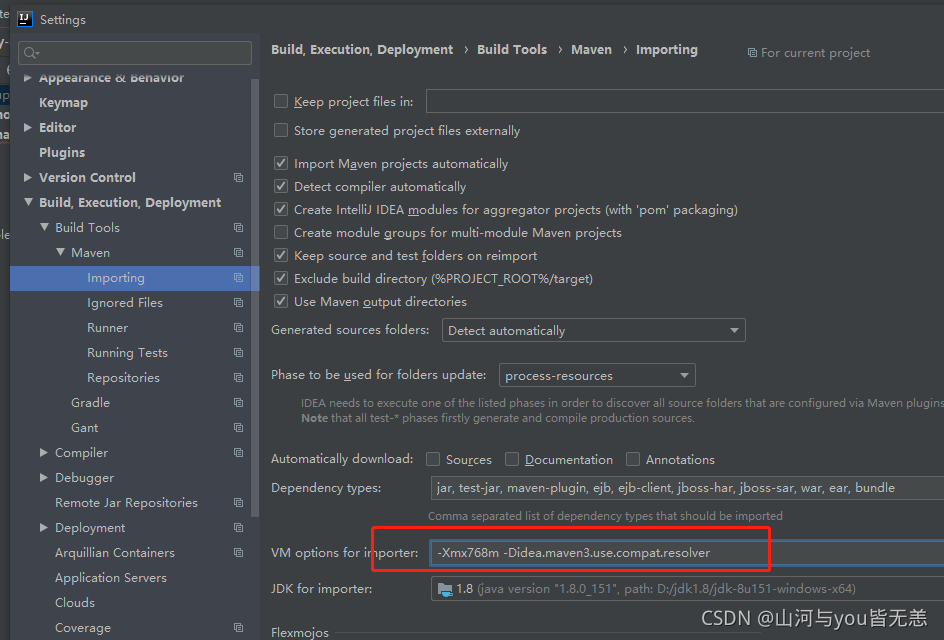Select Ignored Files under Maven
The height and width of the screenshot is (640, 944).
tap(125, 303)
